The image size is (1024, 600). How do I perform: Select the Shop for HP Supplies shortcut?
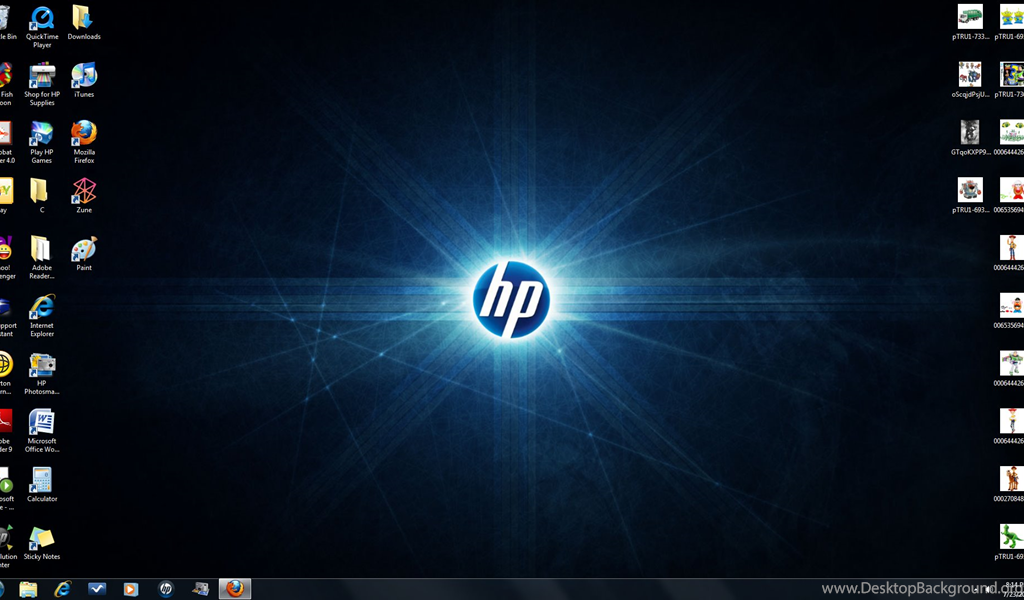pos(42,84)
